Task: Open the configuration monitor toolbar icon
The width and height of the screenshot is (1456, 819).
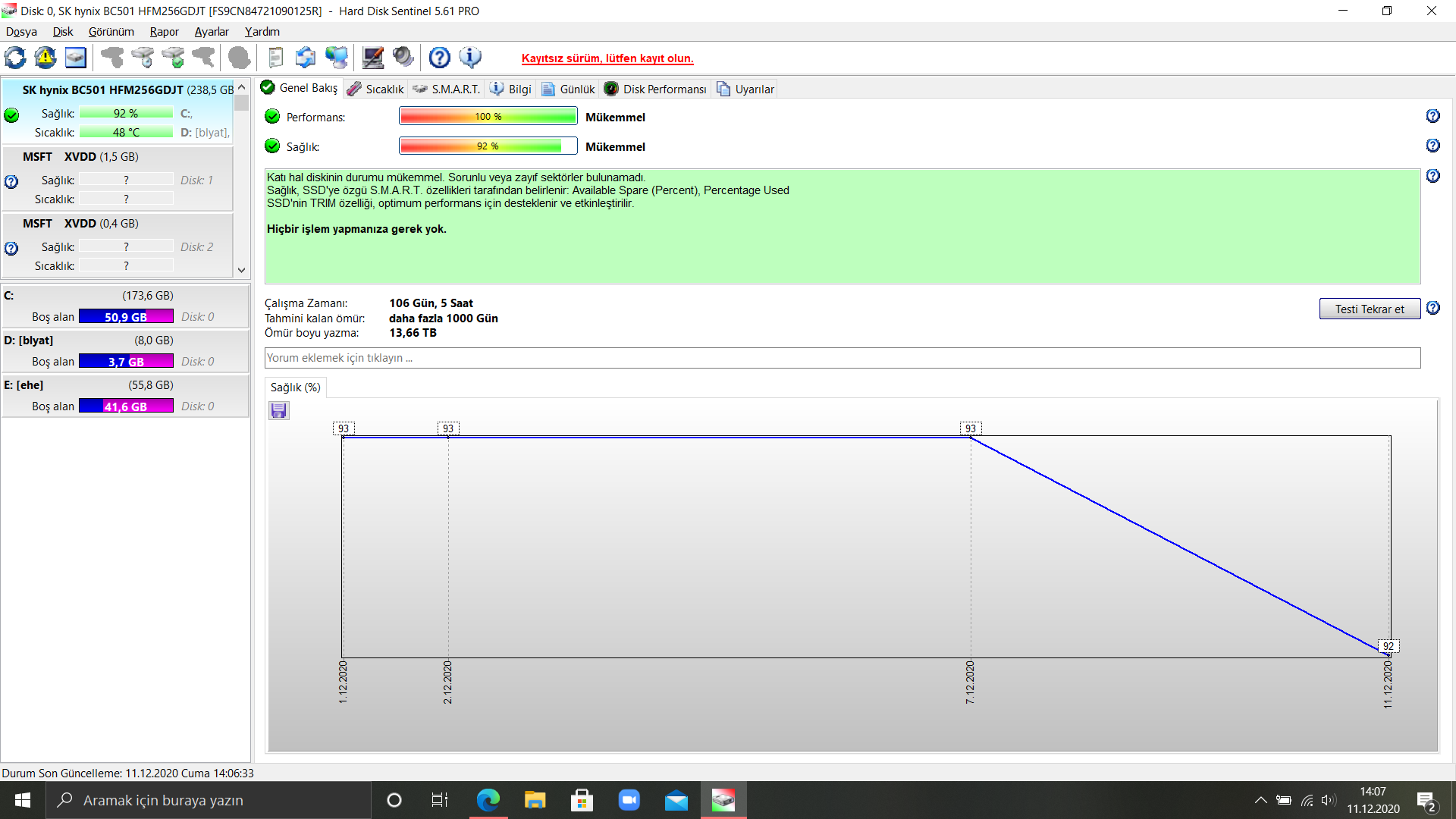Action: [x=372, y=58]
